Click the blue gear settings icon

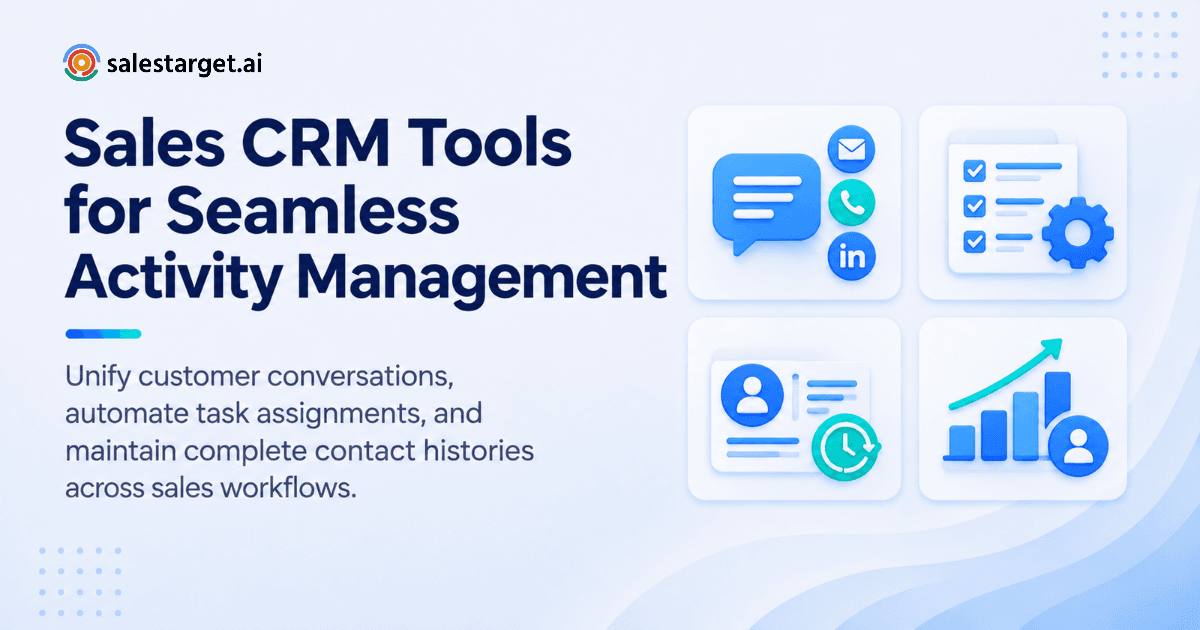click(x=1077, y=233)
